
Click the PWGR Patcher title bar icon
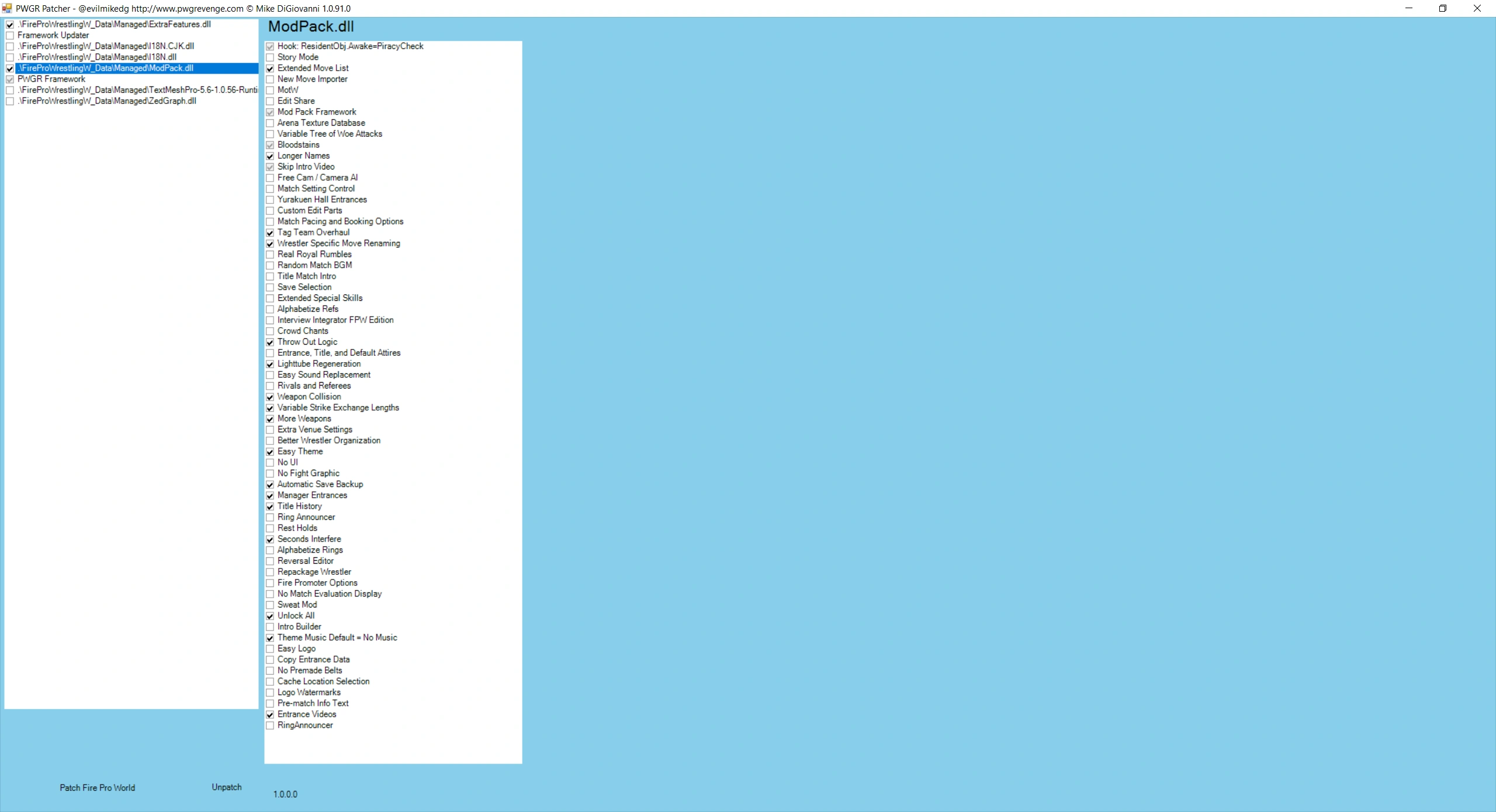click(7, 8)
